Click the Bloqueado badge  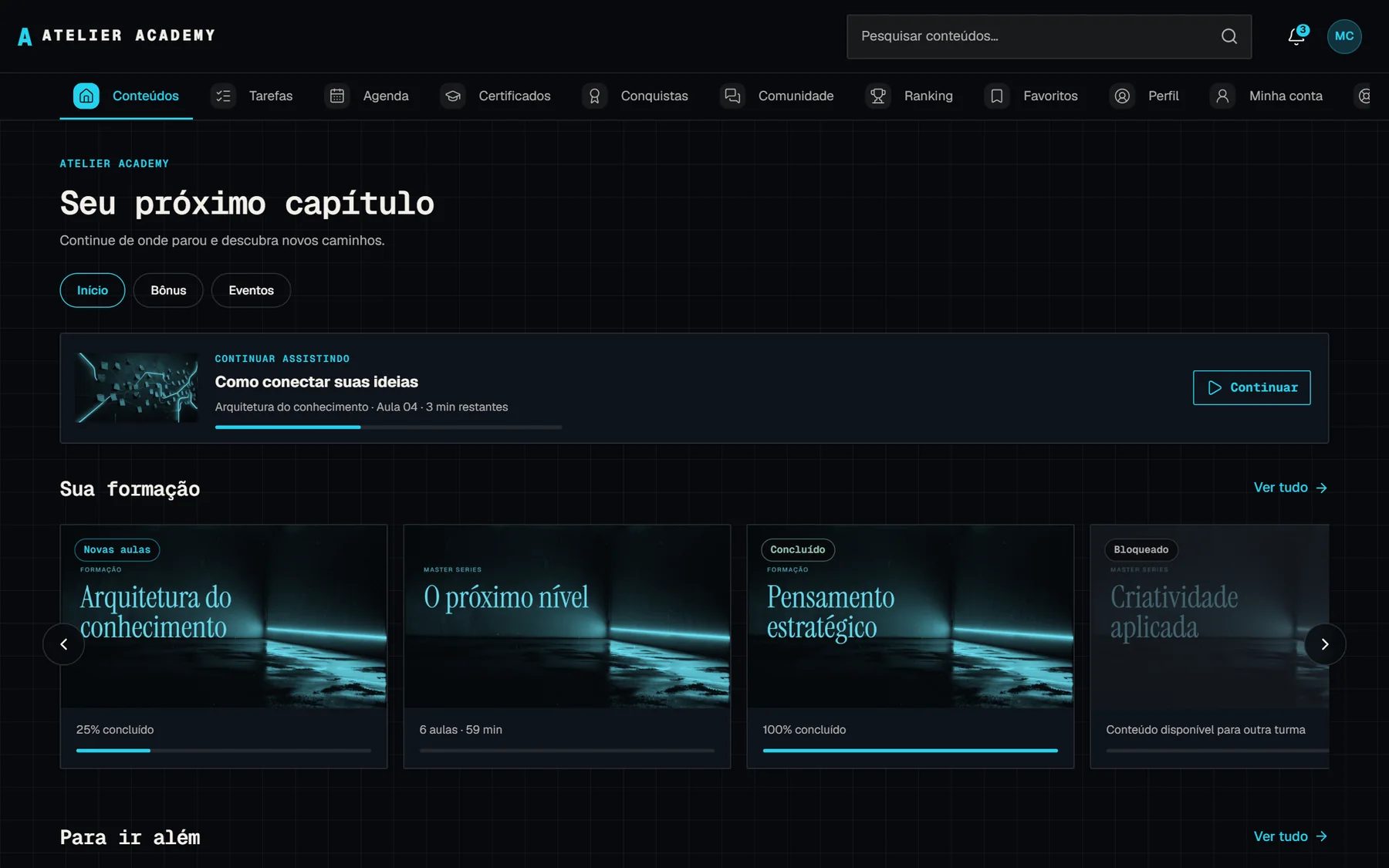click(1141, 550)
